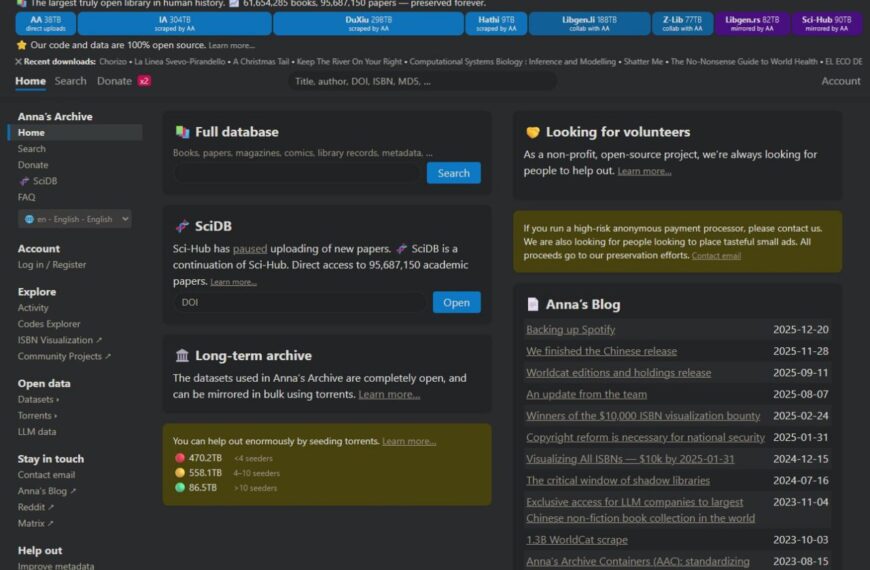This screenshot has width=870, height=570.
Task: Expand Datasets in the sidebar
Action: (x=38, y=400)
